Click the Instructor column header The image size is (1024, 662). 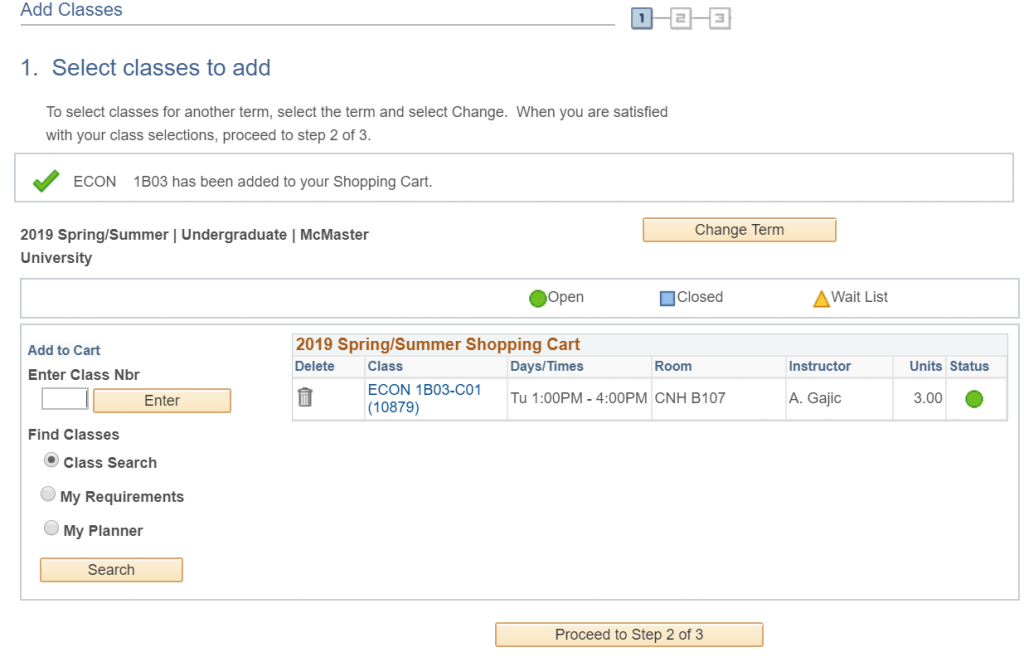819,367
